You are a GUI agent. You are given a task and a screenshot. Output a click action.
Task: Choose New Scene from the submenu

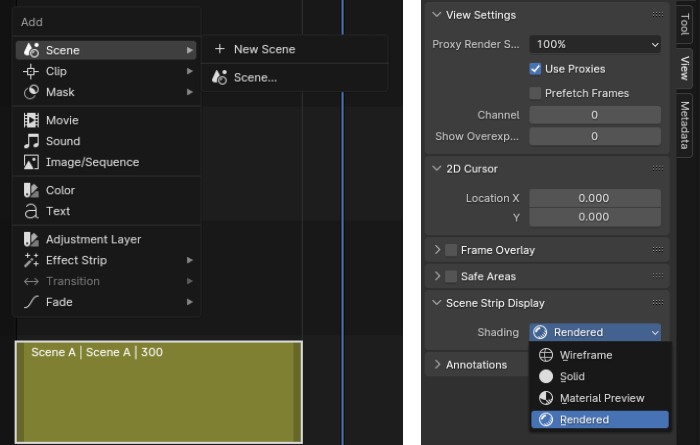[295, 49]
